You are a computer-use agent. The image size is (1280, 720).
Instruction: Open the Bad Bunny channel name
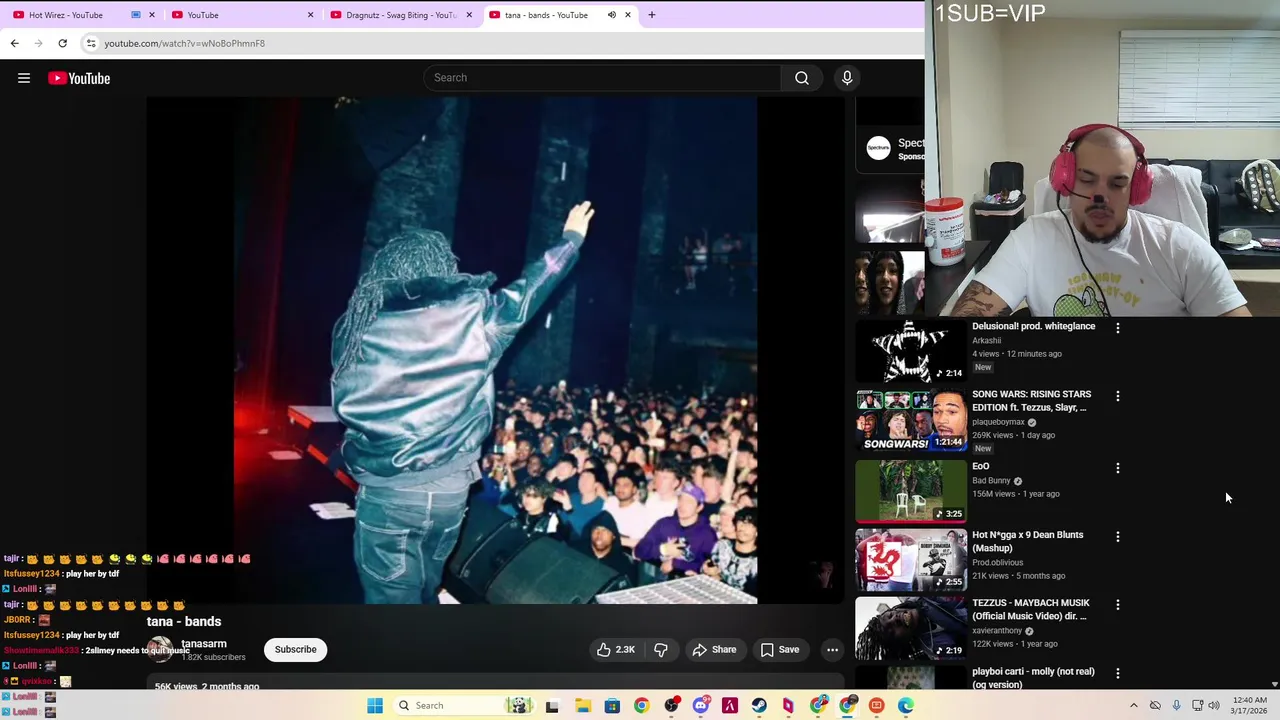point(991,481)
